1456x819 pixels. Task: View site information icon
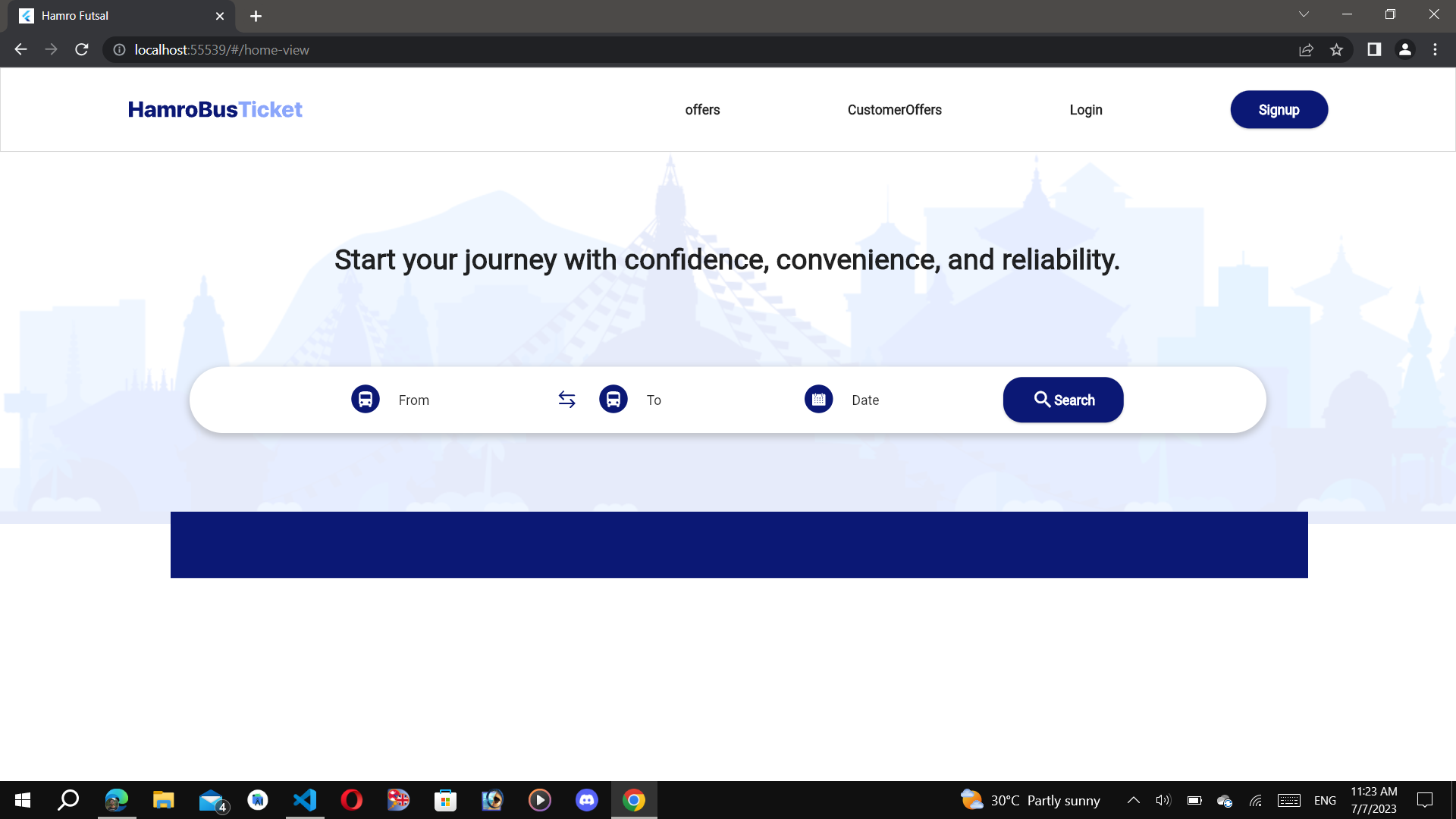pyautogui.click(x=119, y=50)
